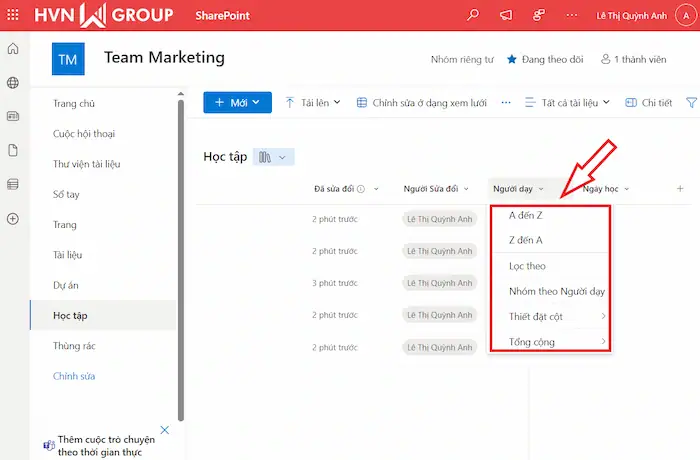Viewport: 700px width, 460px height.
Task: Click the filter funnel icon in toolbar
Action: 691,102
